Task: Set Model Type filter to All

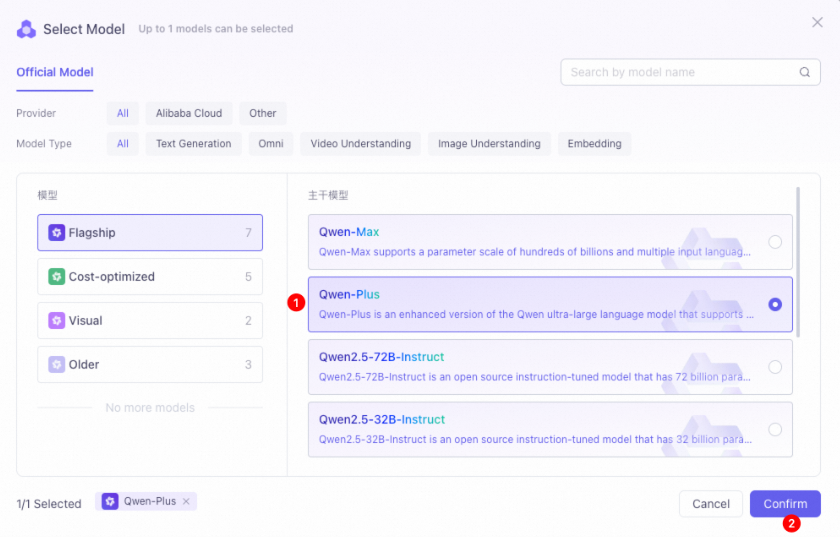Action: click(x=123, y=144)
